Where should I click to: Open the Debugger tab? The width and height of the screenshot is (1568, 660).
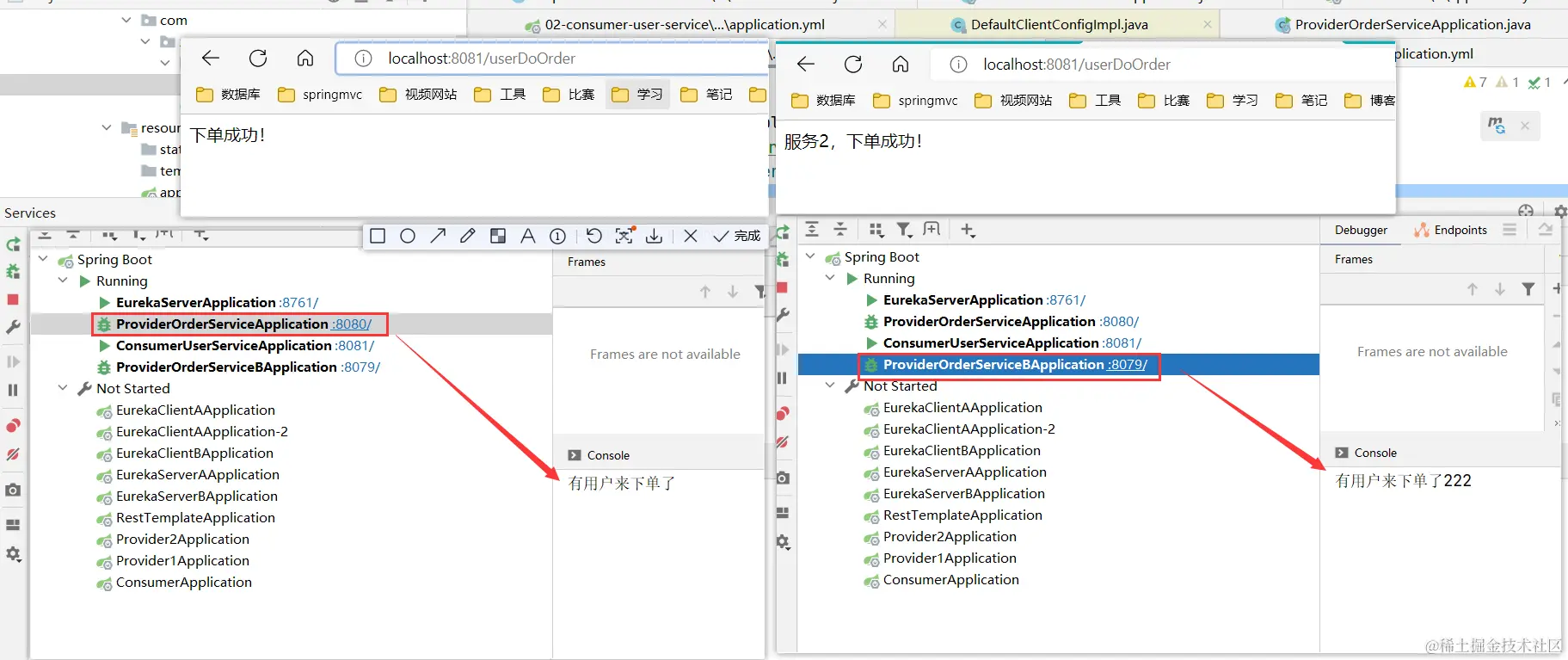point(1361,230)
